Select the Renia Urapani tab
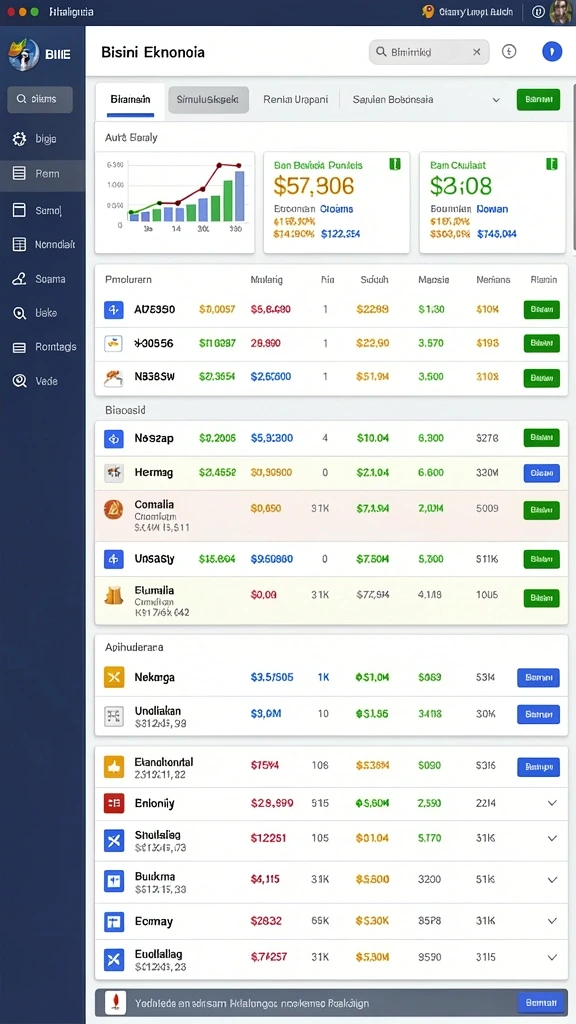 click(295, 100)
